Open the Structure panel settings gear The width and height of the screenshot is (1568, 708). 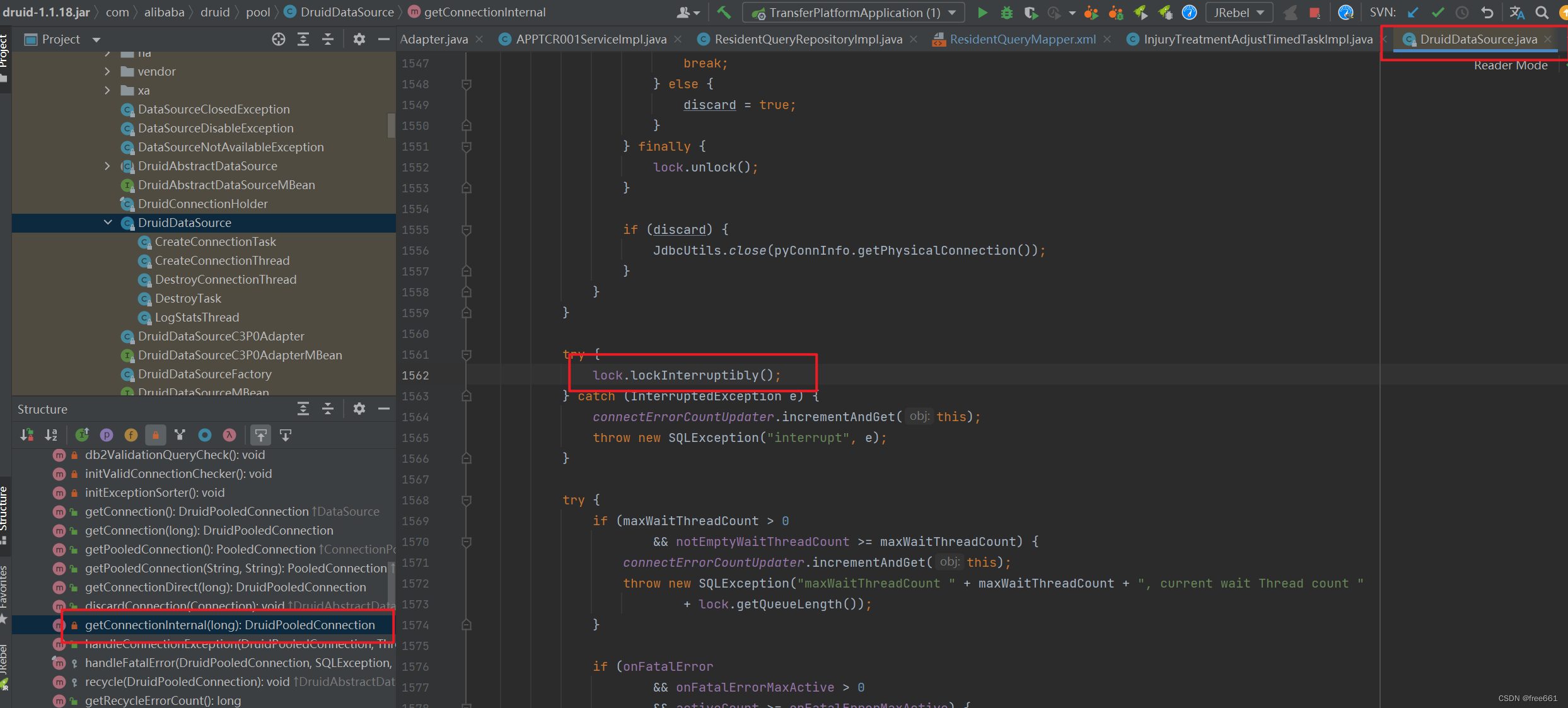[359, 409]
